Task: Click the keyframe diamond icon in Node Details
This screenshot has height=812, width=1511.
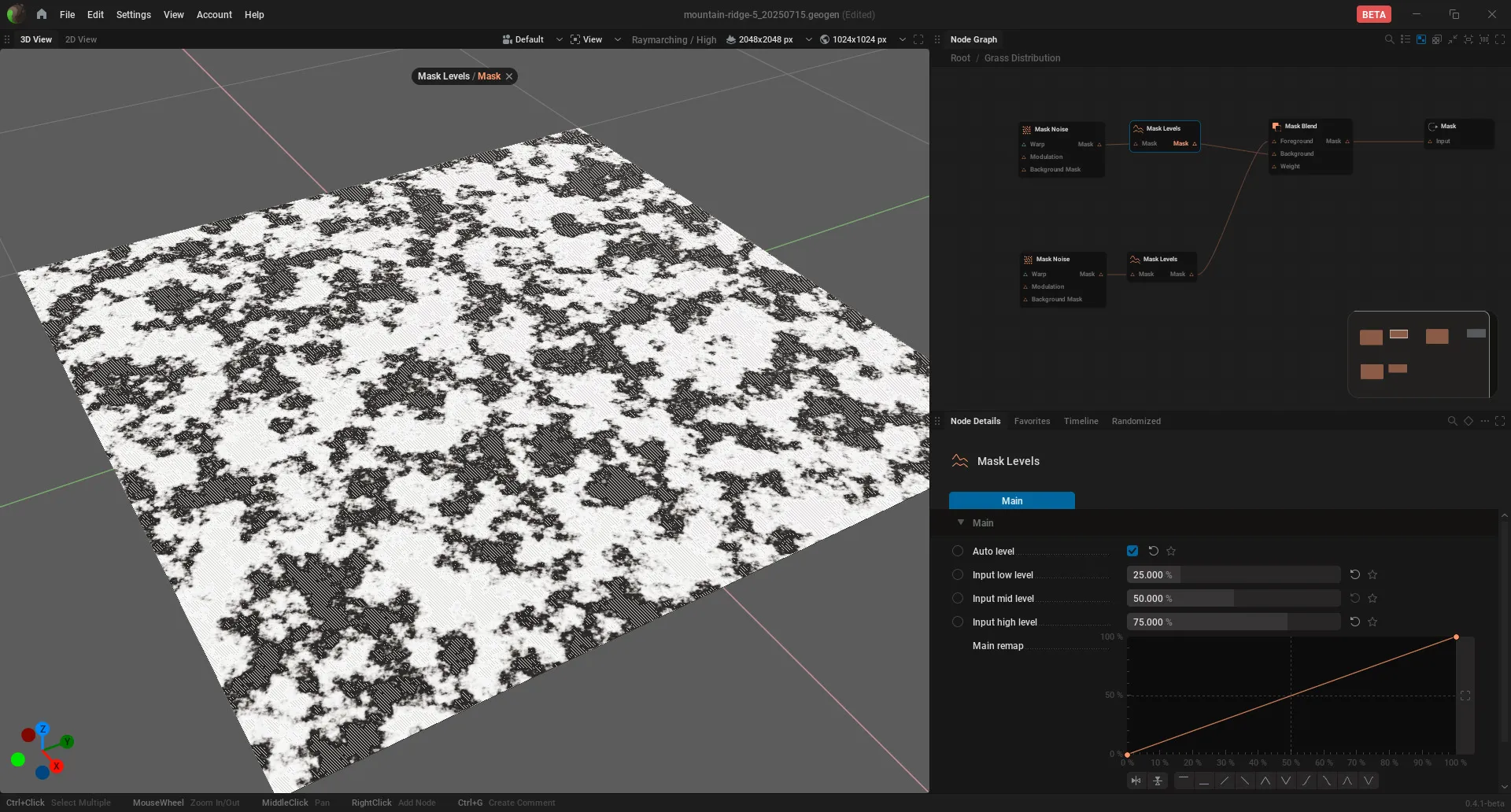Action: (1469, 421)
